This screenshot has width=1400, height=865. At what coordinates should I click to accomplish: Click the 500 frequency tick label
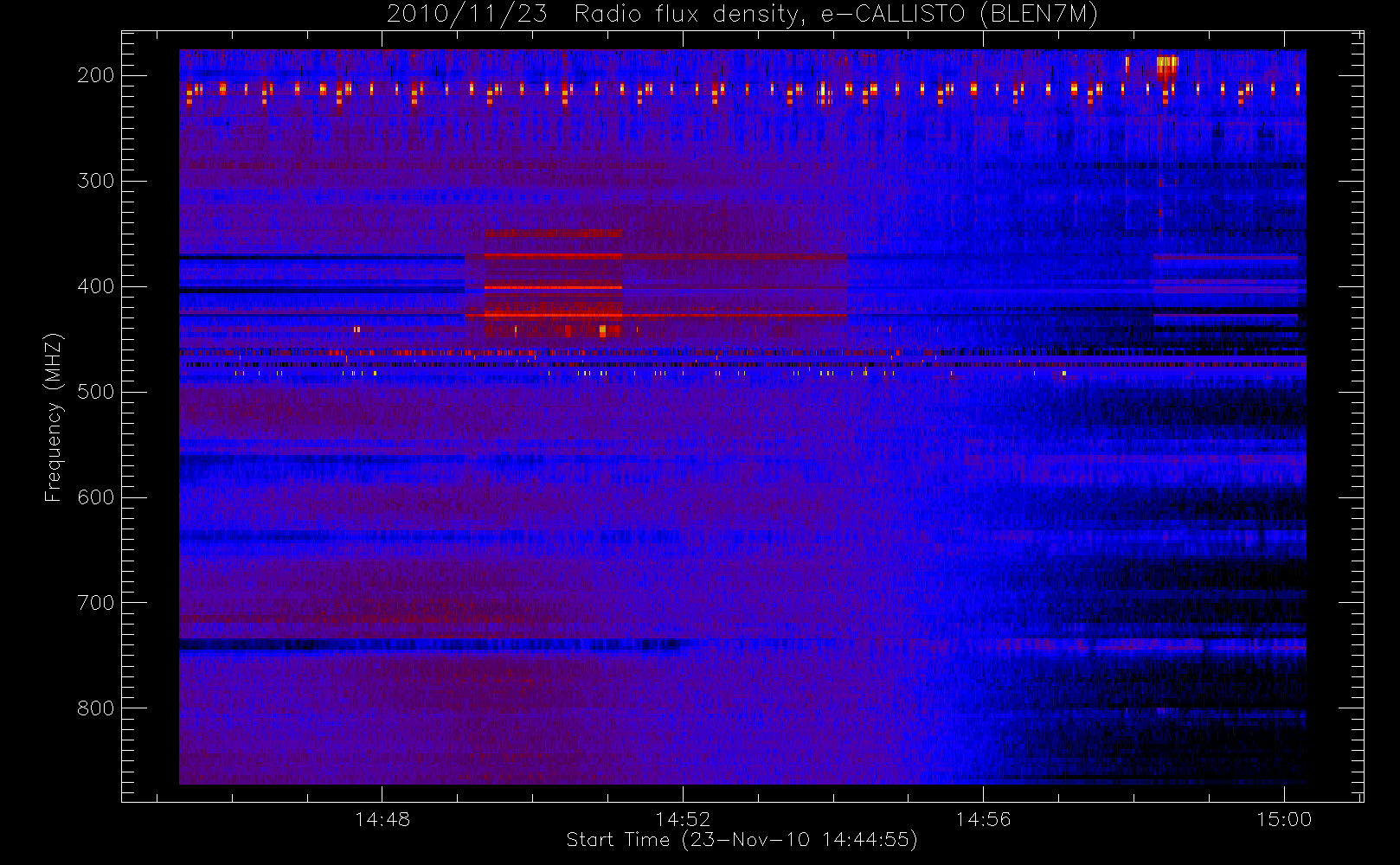point(95,392)
